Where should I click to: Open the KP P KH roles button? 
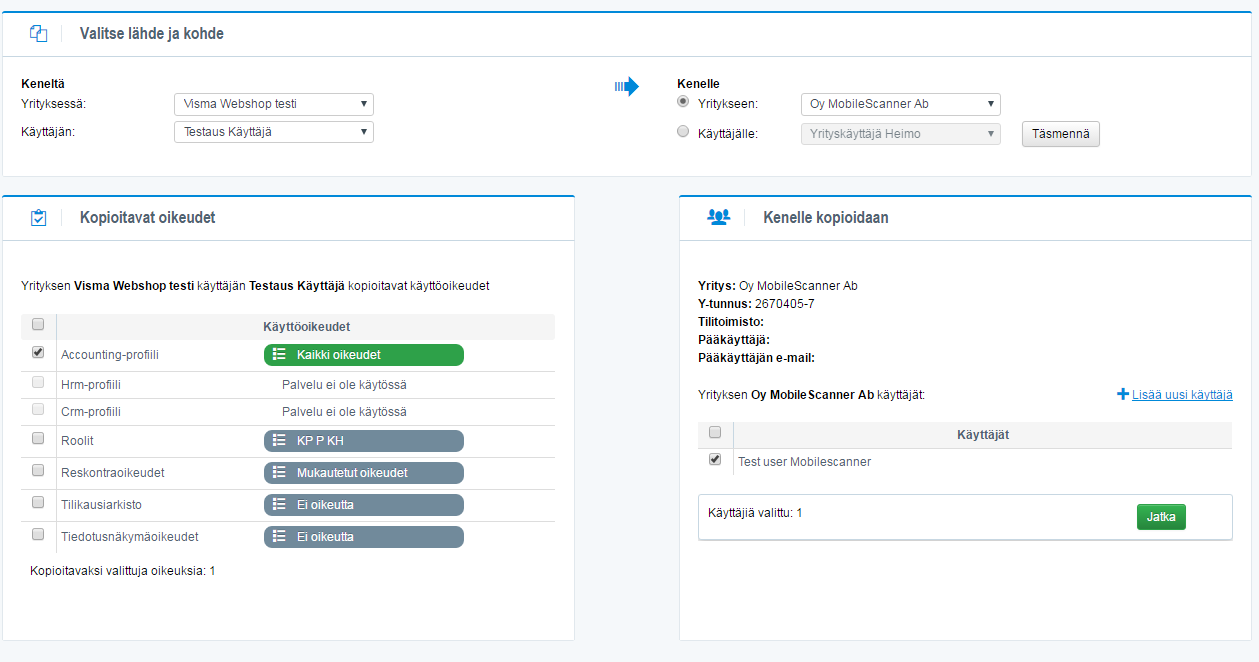coord(364,441)
